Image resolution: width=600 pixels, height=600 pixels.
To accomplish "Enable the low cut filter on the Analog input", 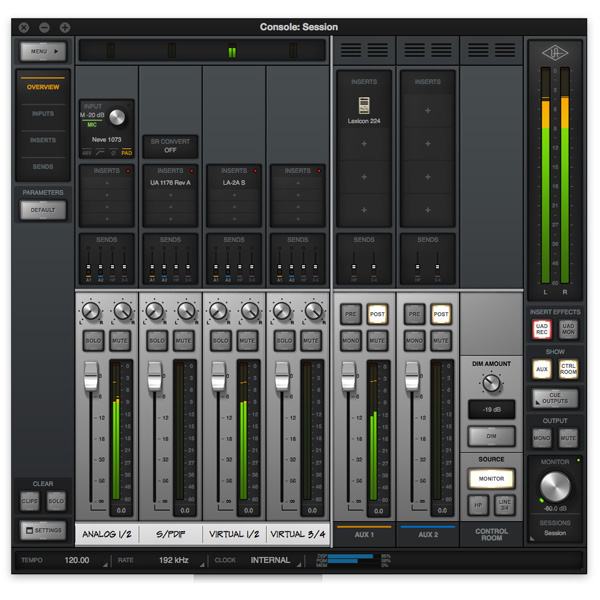I will coord(100,153).
